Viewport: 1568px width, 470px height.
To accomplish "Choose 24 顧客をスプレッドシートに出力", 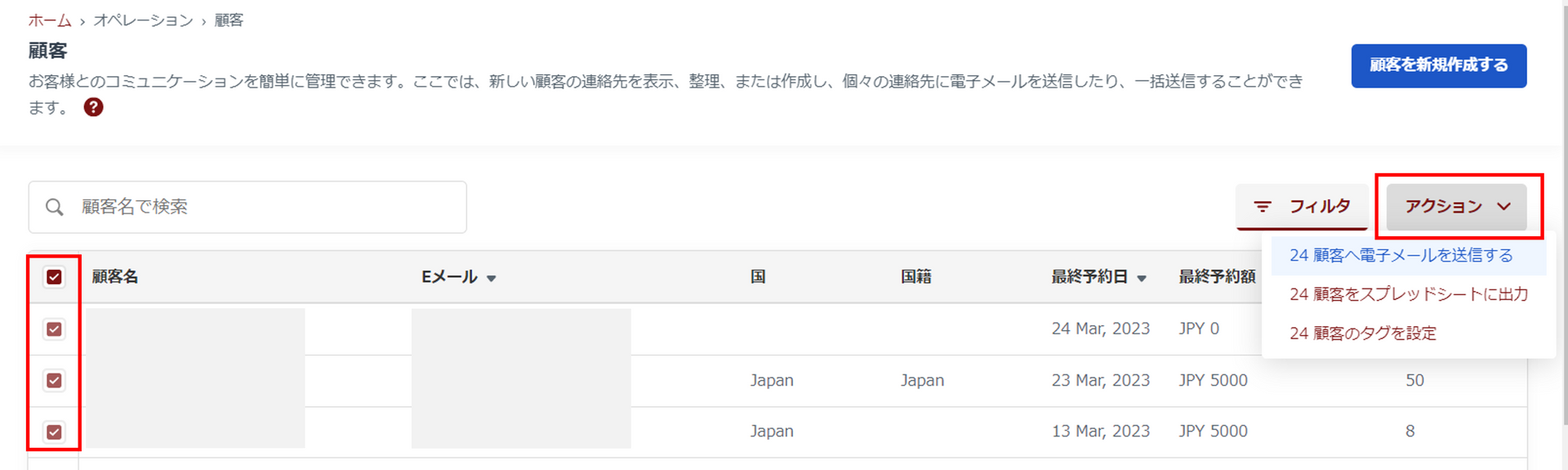I will point(1408,294).
